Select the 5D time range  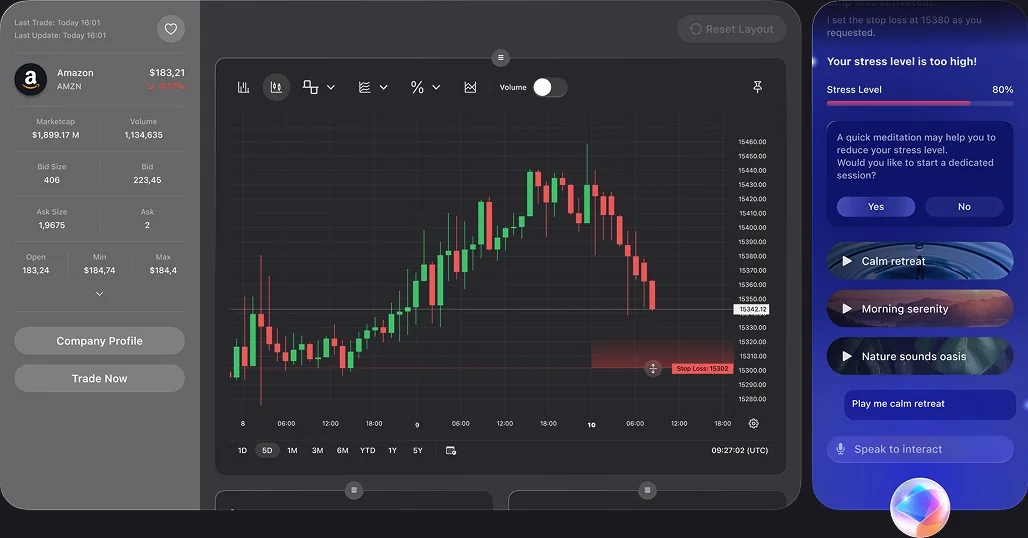click(267, 450)
